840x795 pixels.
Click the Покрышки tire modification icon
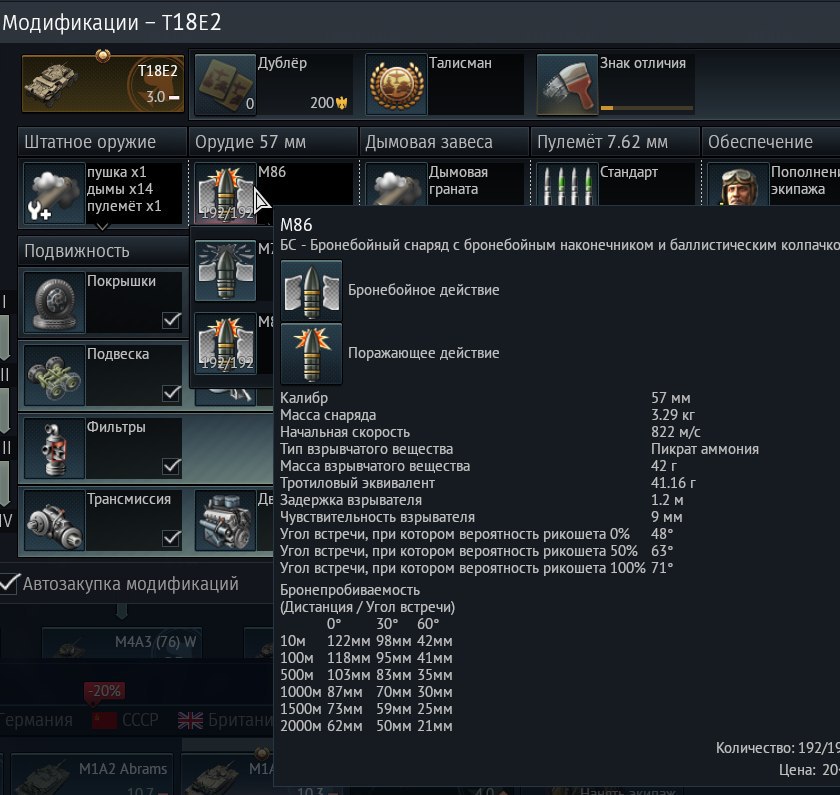coord(54,302)
